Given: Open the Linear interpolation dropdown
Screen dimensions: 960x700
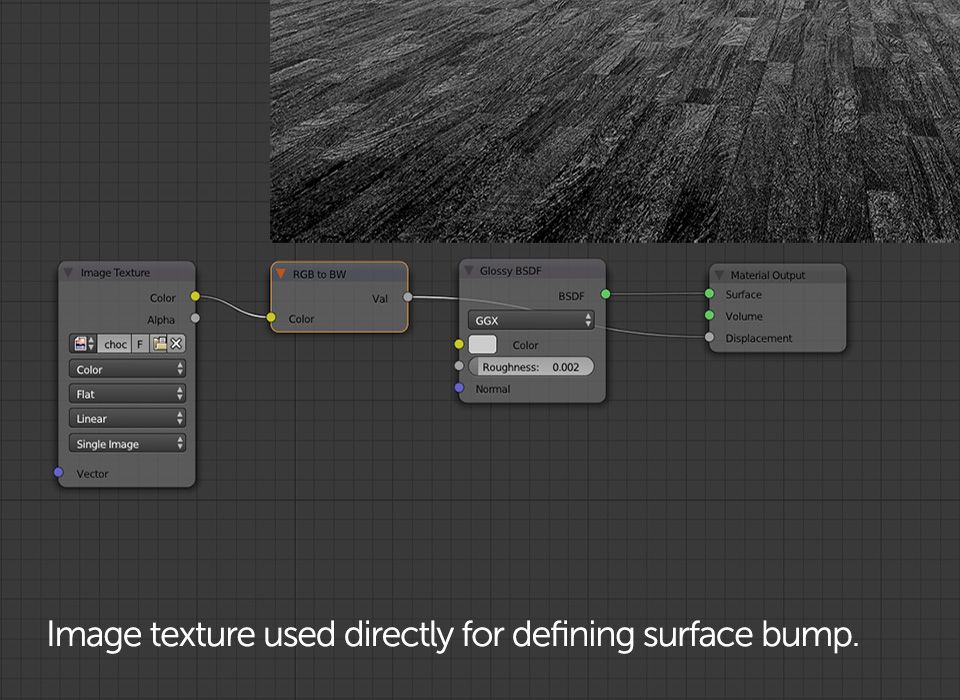Looking at the screenshot, I should pos(127,418).
